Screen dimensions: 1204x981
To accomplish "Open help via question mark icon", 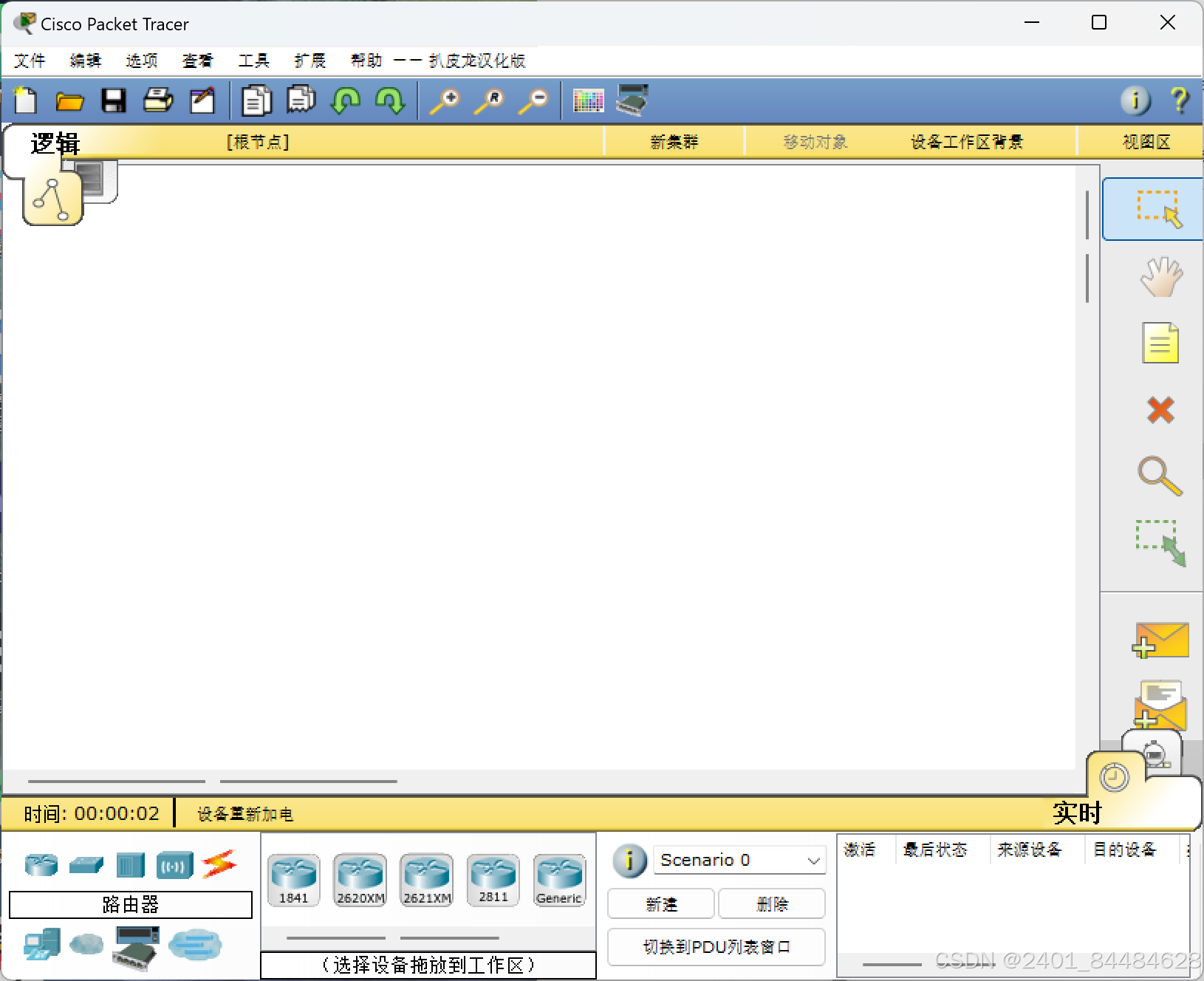I will point(1180,100).
